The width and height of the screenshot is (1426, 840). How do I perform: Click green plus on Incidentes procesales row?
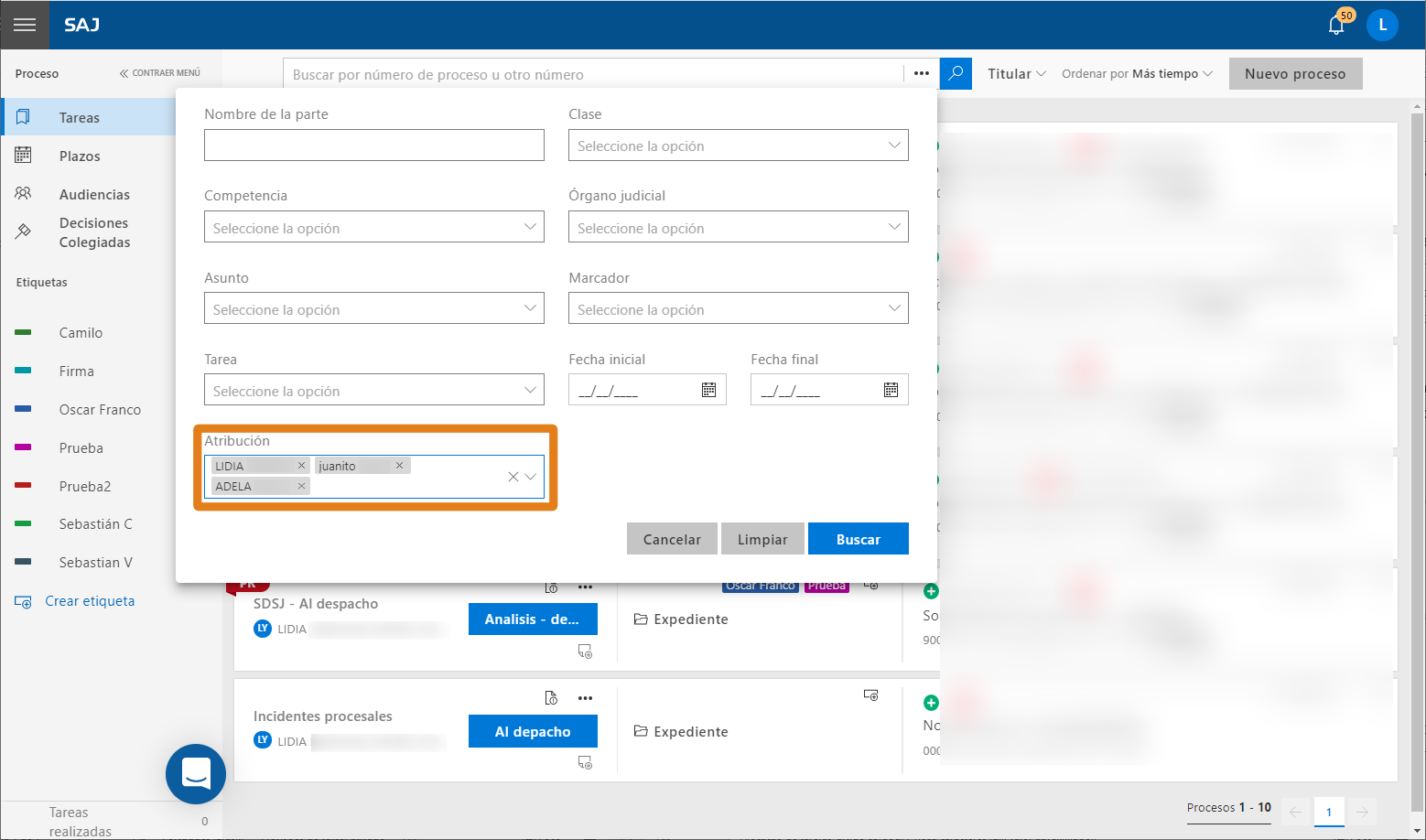[x=931, y=703]
